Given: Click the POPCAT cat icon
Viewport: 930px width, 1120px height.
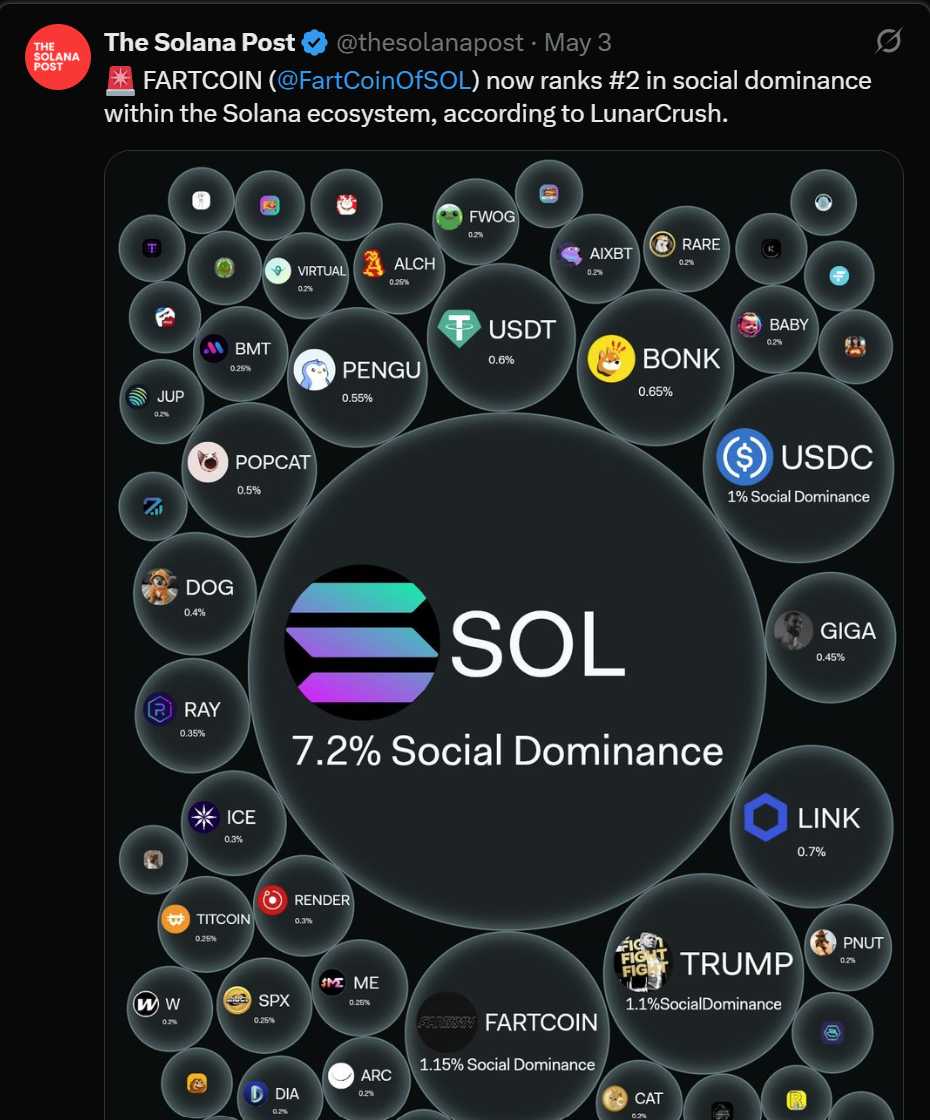Looking at the screenshot, I should tap(208, 462).
